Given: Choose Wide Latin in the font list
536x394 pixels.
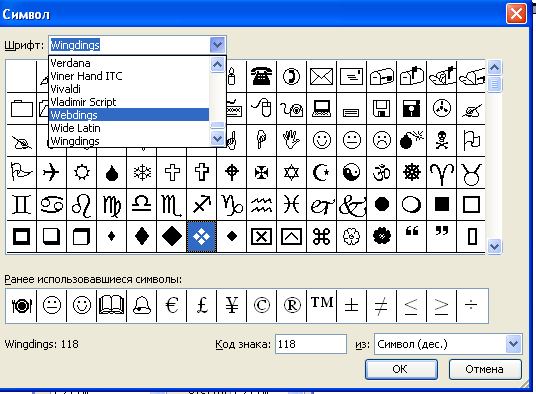Looking at the screenshot, I should (129, 128).
